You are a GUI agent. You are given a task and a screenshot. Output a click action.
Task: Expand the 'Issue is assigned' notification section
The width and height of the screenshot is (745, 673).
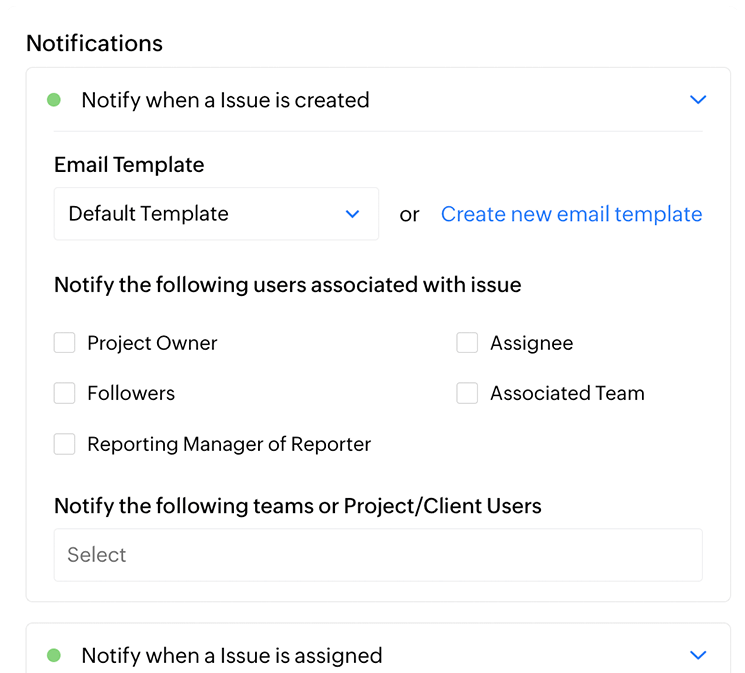click(697, 655)
